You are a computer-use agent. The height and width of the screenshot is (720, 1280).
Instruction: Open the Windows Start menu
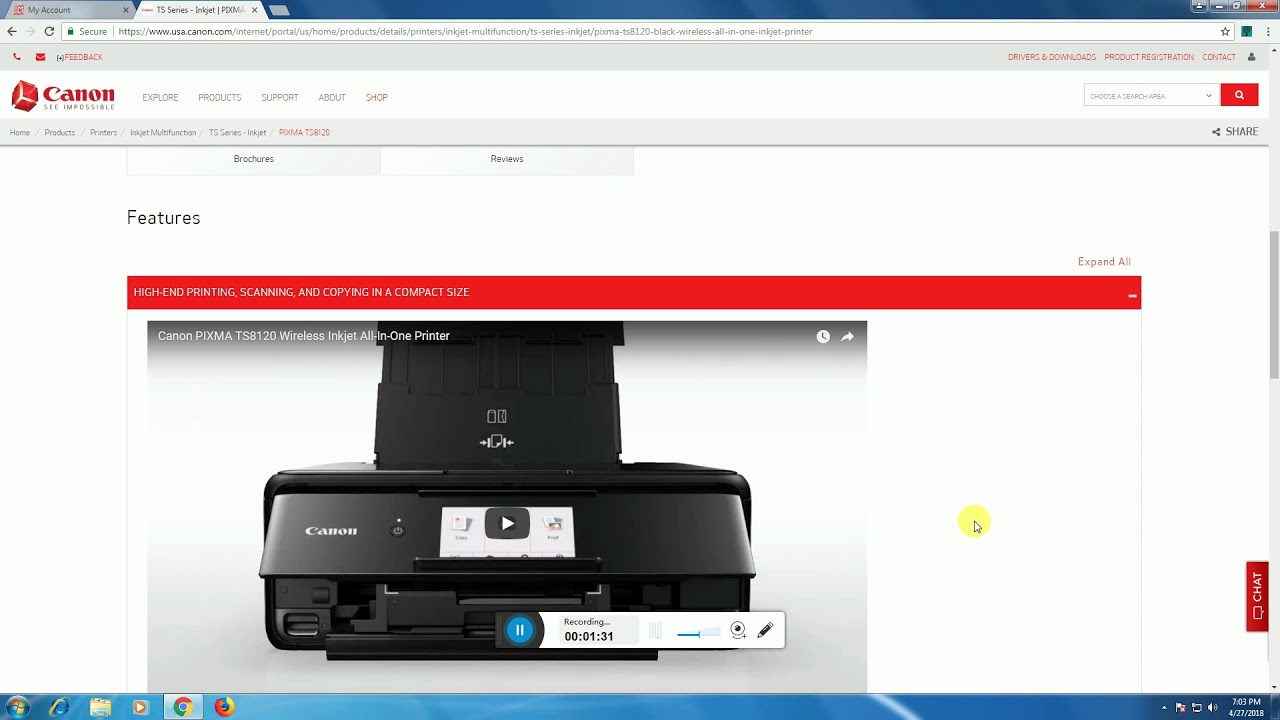[x=17, y=707]
